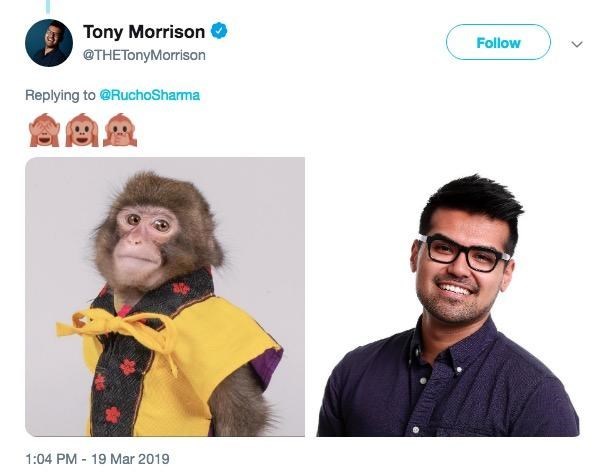610x473 pixels.
Task: Open the Tony Morrison display name link
Action: (145, 33)
